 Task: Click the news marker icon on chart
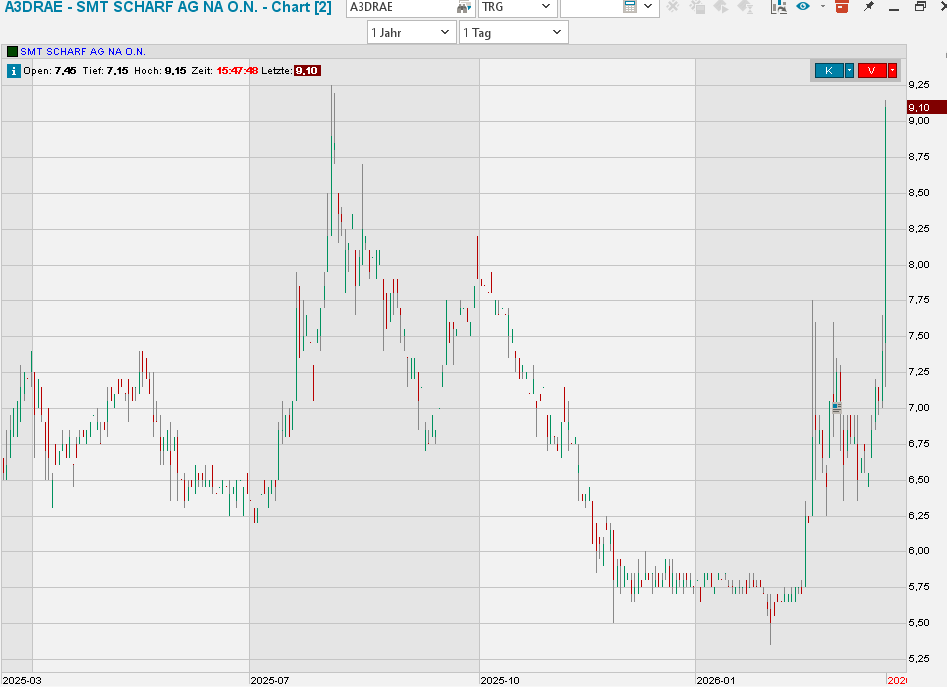pos(836,407)
